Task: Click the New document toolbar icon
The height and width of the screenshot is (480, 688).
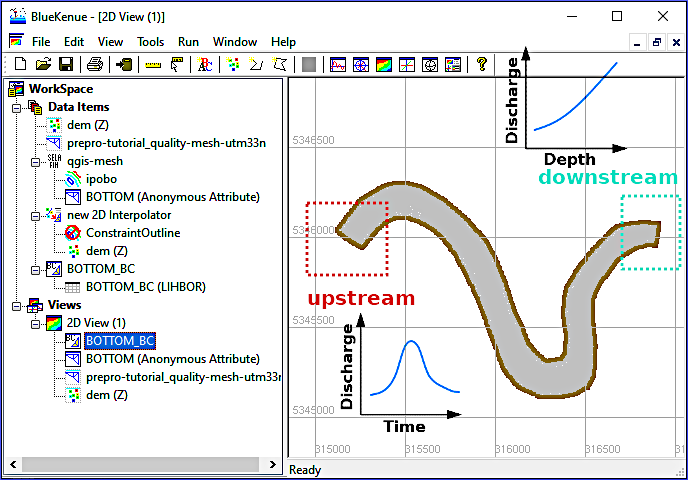Action: click(20, 64)
